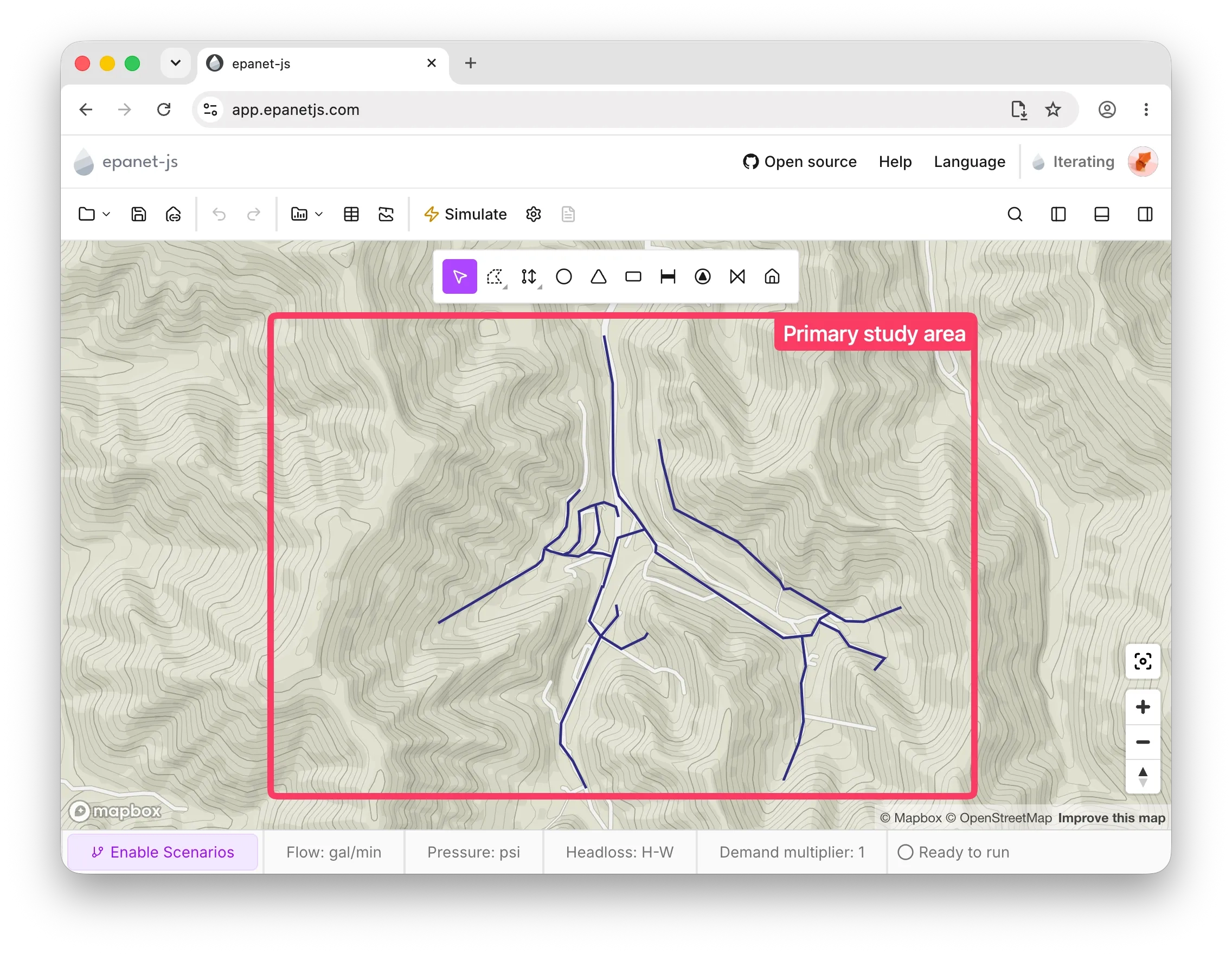
Task: Click the locate/focus map button
Action: tap(1143, 661)
